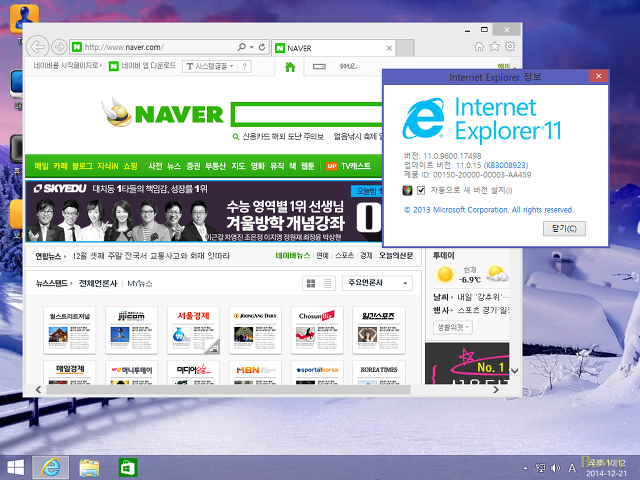640x480 pixels.
Task: Open the KB3008923 update link
Action: point(506,165)
